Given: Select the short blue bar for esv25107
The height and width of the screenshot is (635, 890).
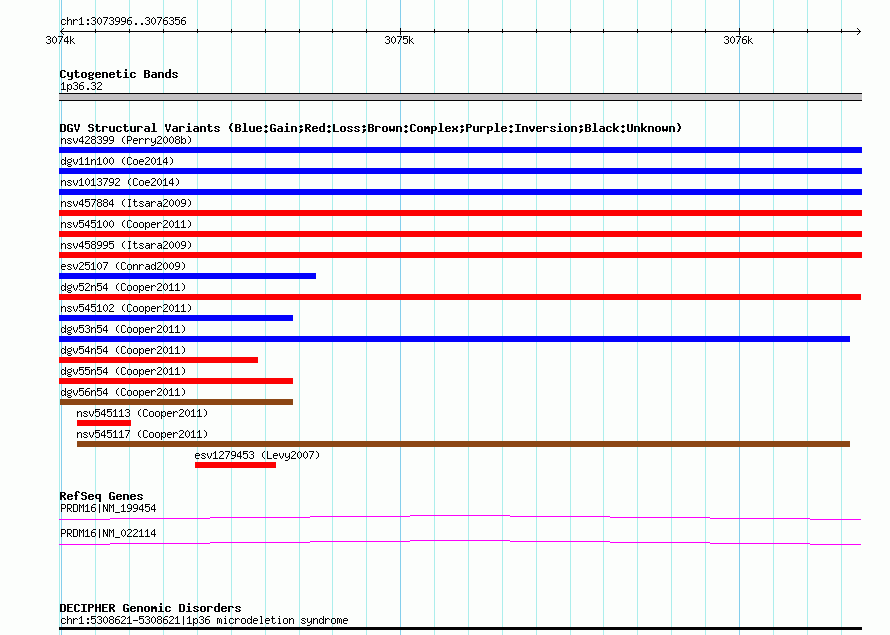Looking at the screenshot, I should 187,276.
